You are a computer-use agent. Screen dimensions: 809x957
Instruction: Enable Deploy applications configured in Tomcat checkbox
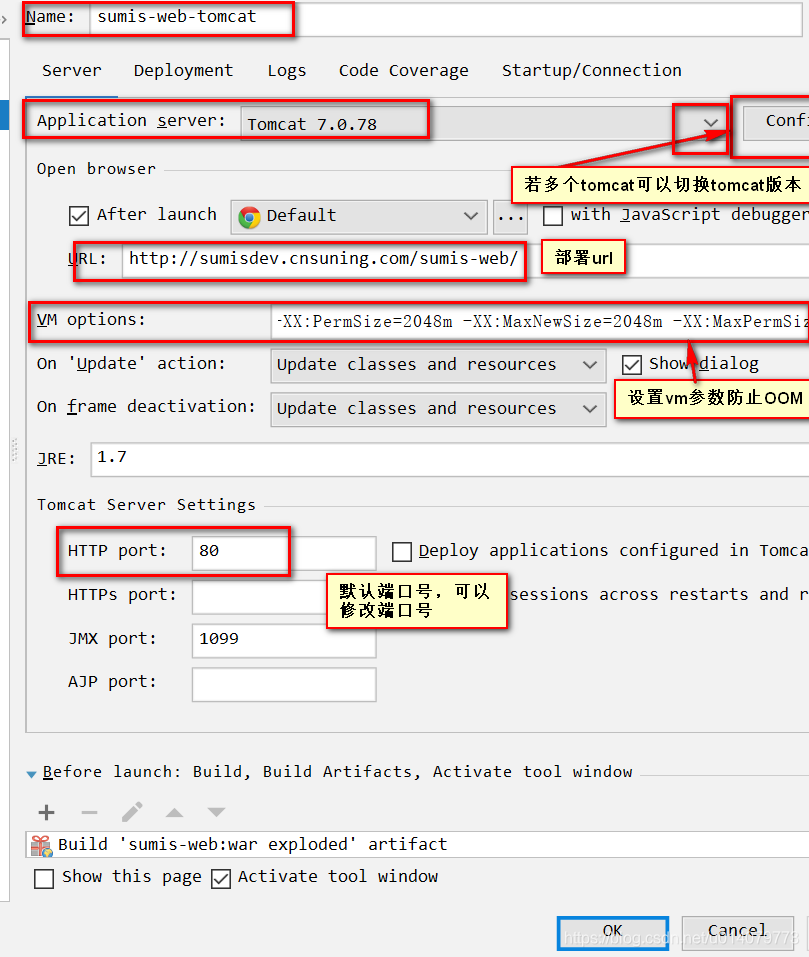click(x=401, y=552)
